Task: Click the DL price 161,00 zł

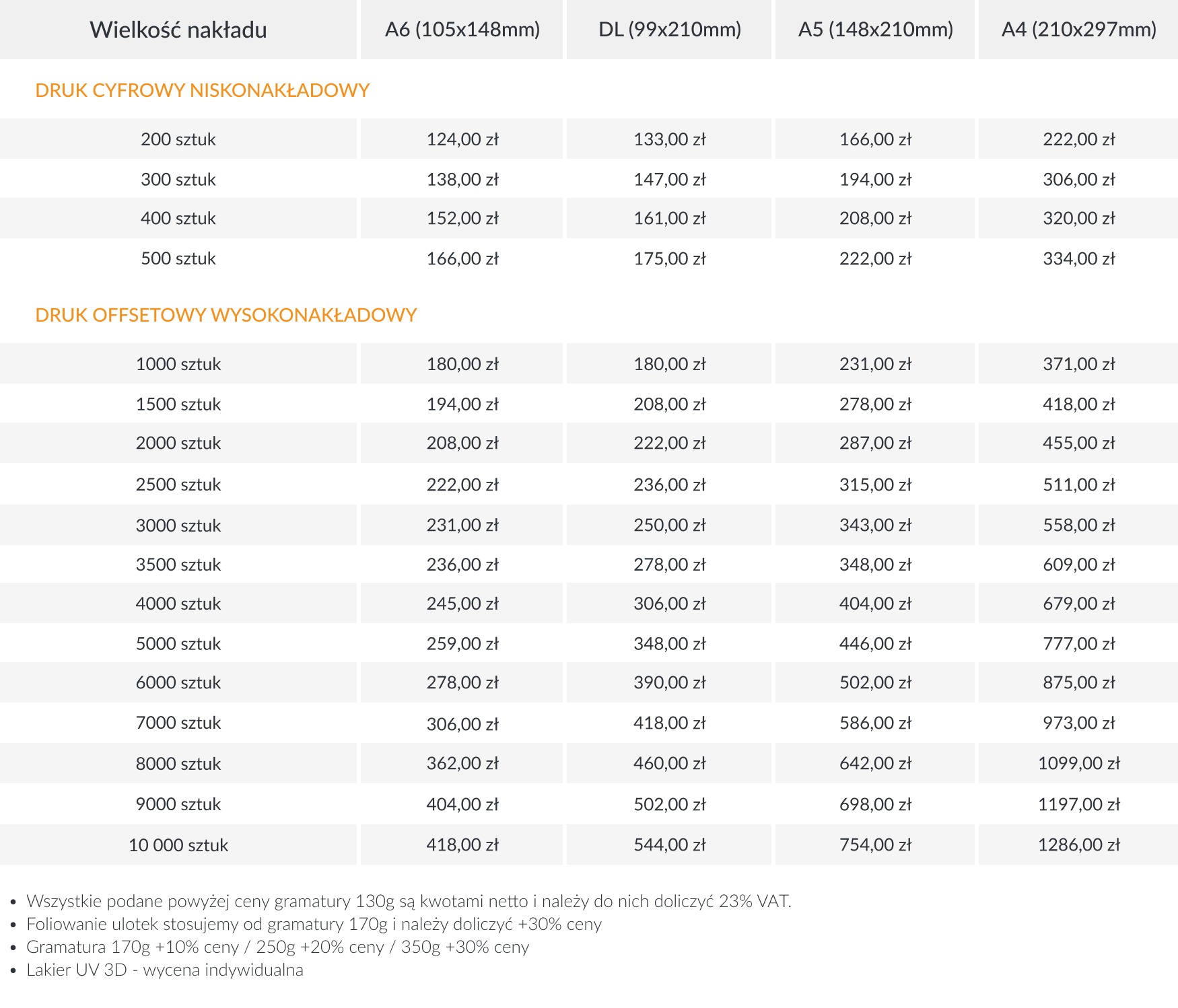Action: [670, 219]
